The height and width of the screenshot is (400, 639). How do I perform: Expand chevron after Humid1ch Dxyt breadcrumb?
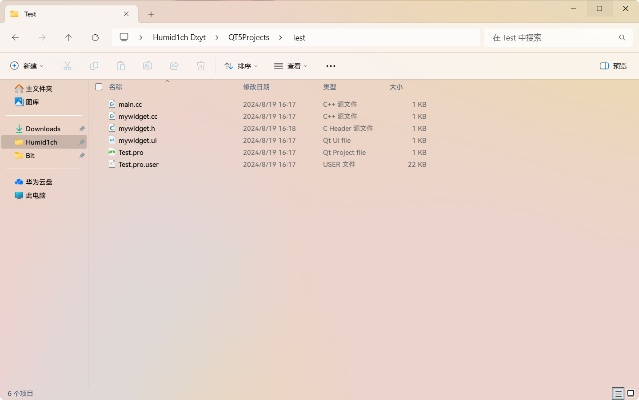tap(217, 37)
